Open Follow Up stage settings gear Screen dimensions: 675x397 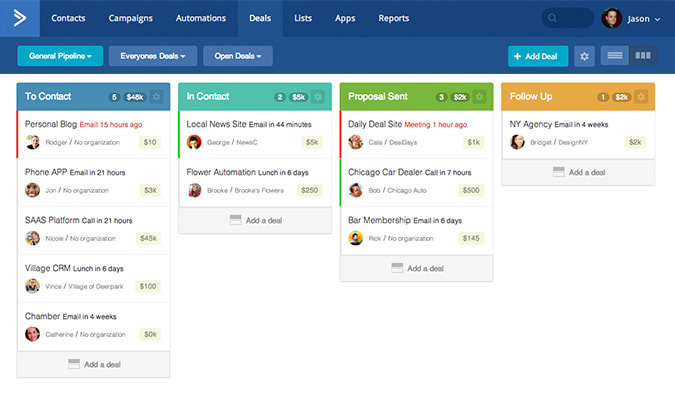point(641,96)
